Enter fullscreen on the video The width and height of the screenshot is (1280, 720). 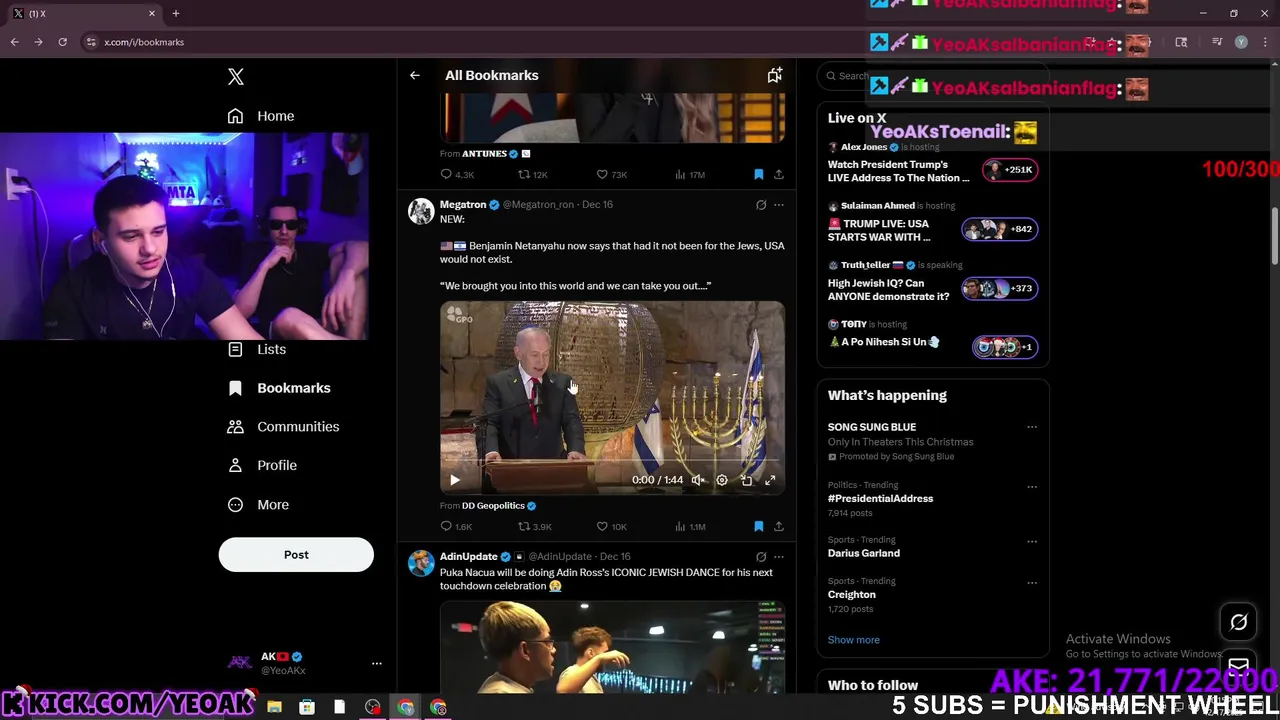tap(770, 480)
